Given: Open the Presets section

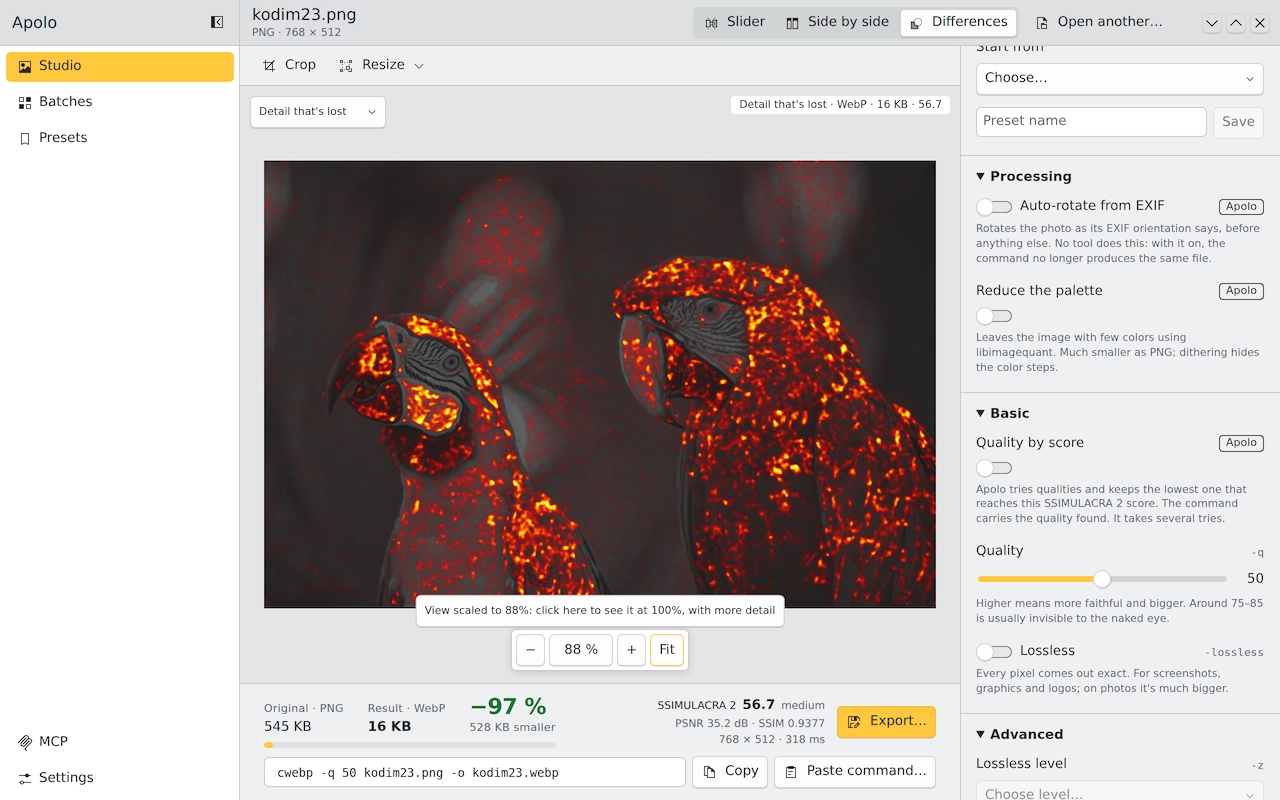Looking at the screenshot, I should coord(120,138).
